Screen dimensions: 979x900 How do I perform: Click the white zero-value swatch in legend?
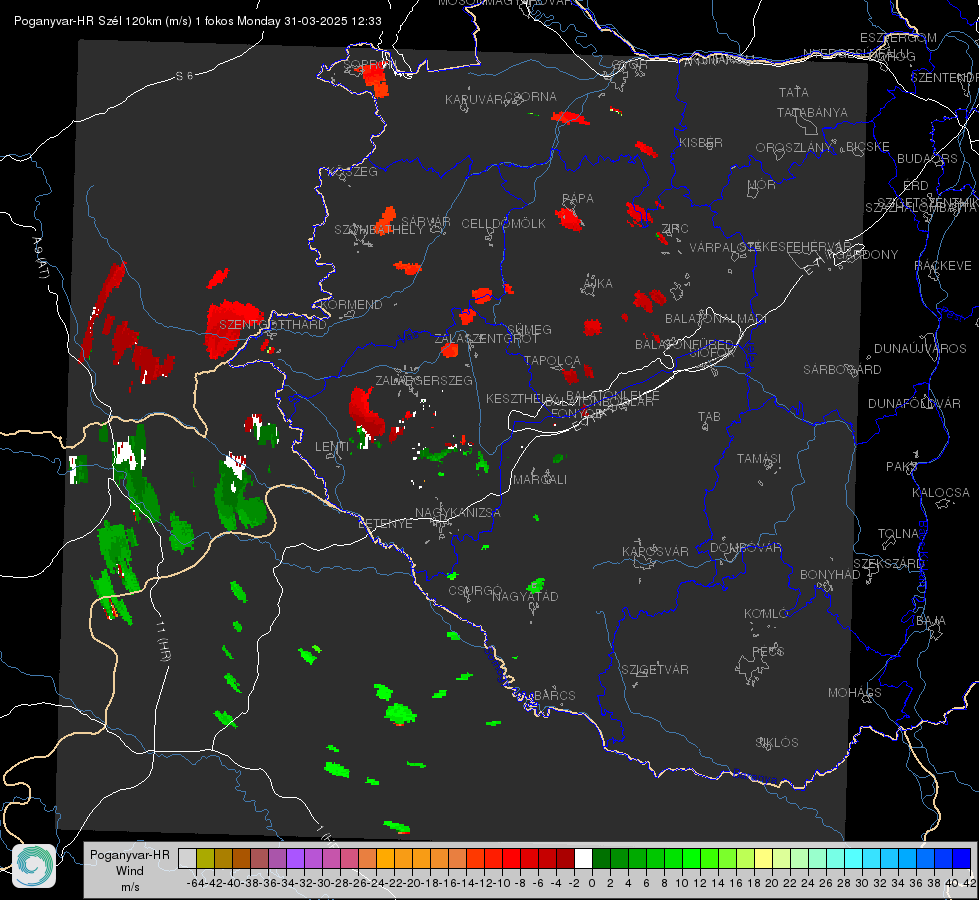click(x=583, y=859)
